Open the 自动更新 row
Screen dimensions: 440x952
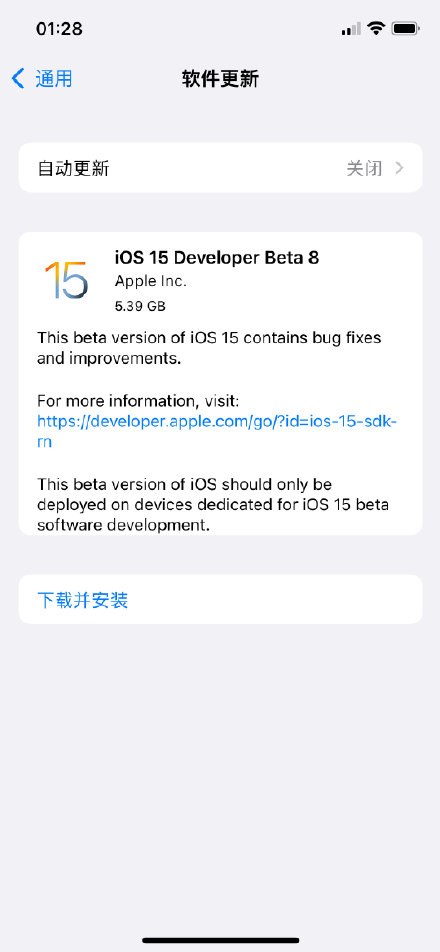click(x=220, y=168)
